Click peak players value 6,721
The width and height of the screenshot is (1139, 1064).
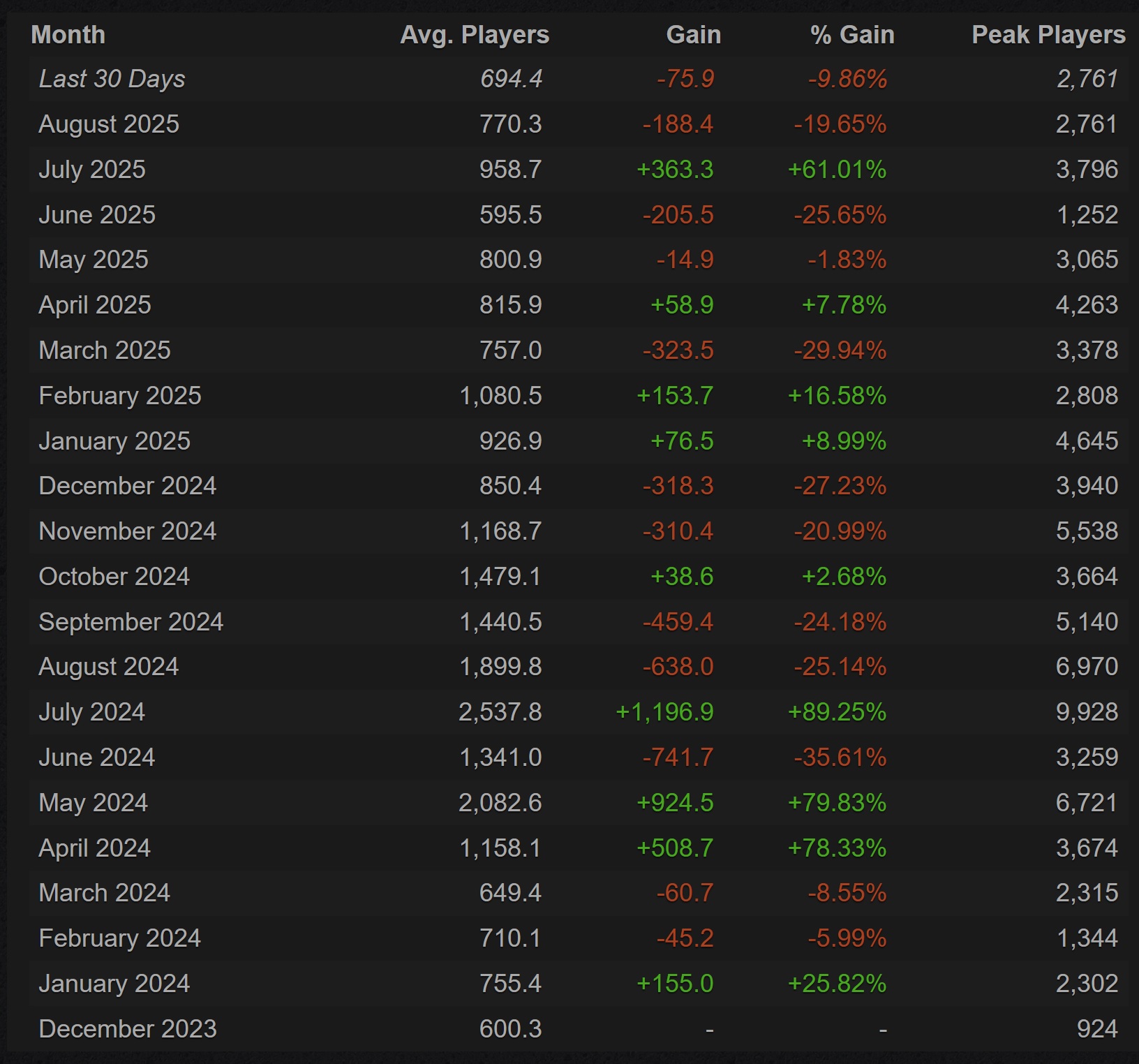[1087, 803]
